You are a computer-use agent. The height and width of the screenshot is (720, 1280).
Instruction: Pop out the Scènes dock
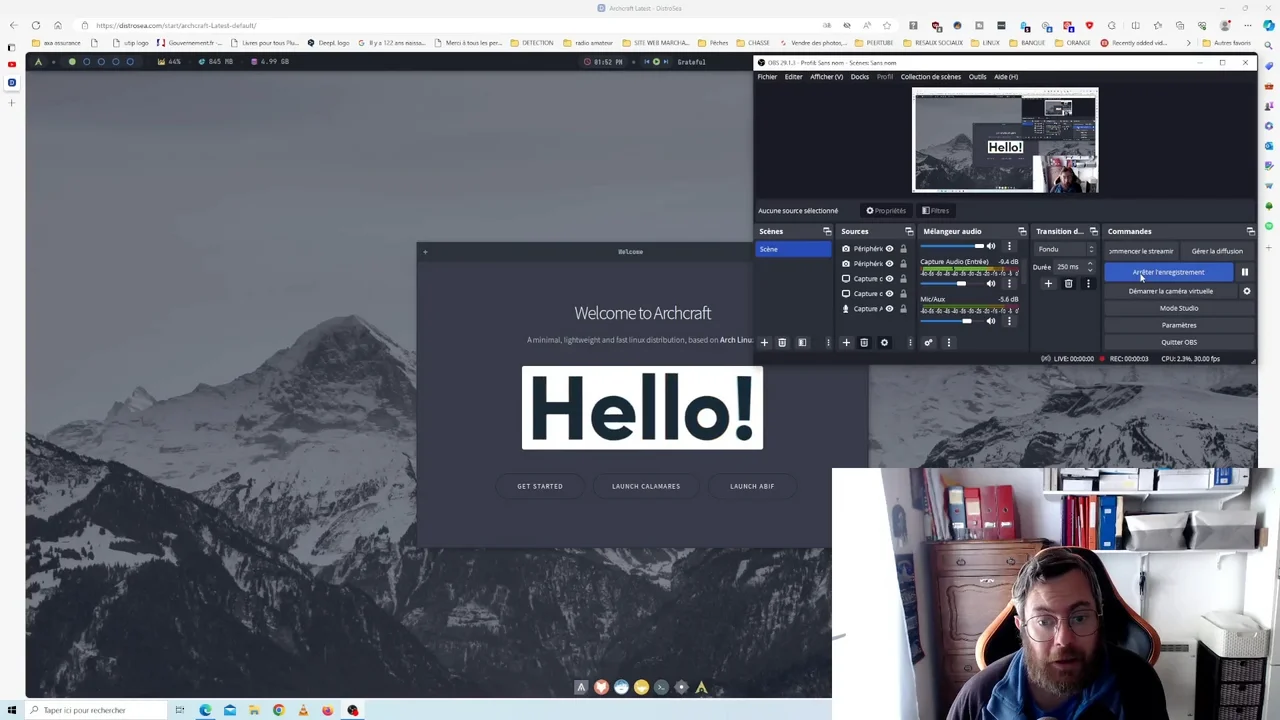coord(827,231)
